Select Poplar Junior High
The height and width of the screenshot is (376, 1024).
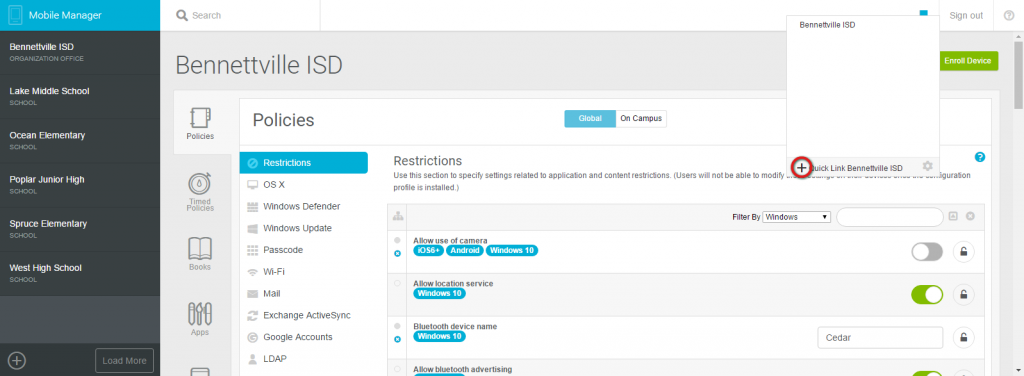coord(80,185)
